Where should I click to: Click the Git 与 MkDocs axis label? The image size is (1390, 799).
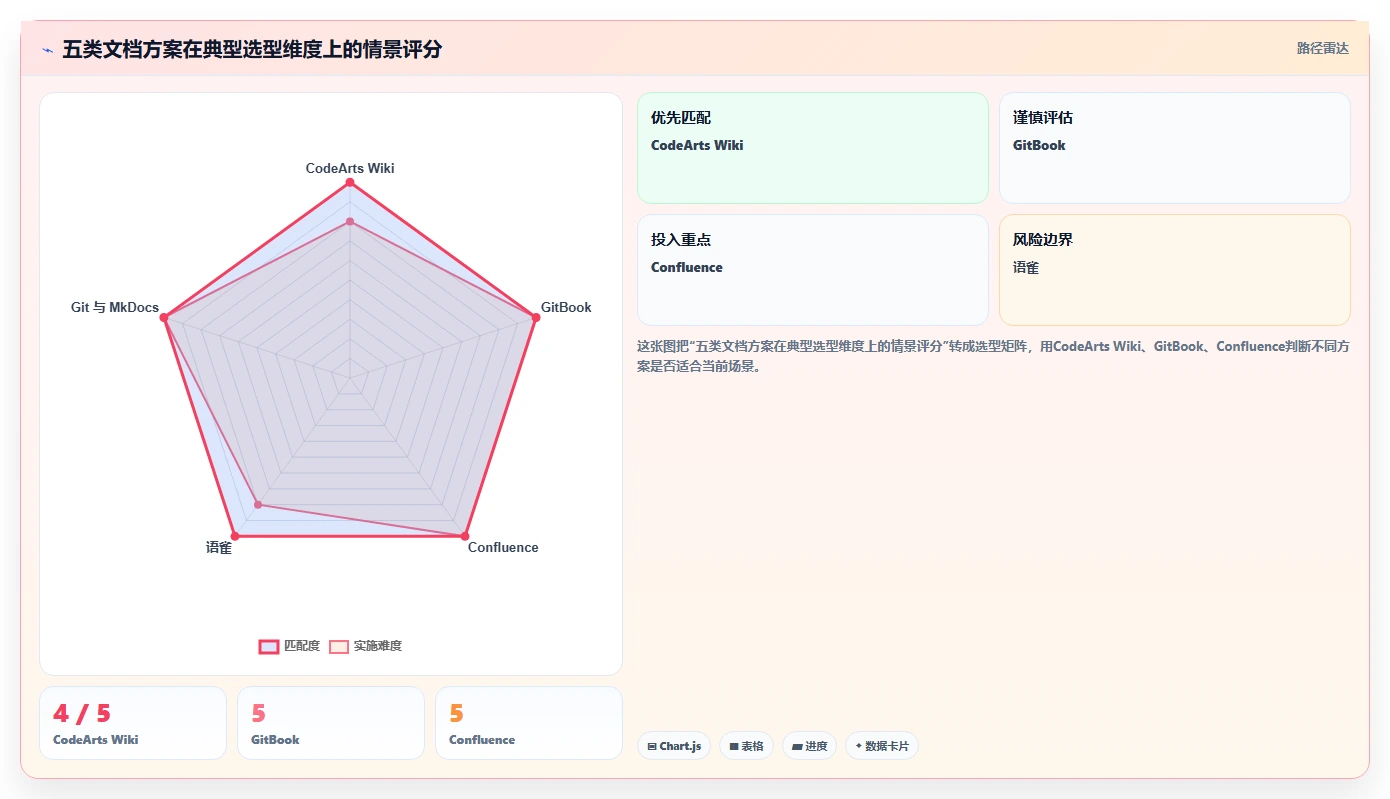(115, 307)
